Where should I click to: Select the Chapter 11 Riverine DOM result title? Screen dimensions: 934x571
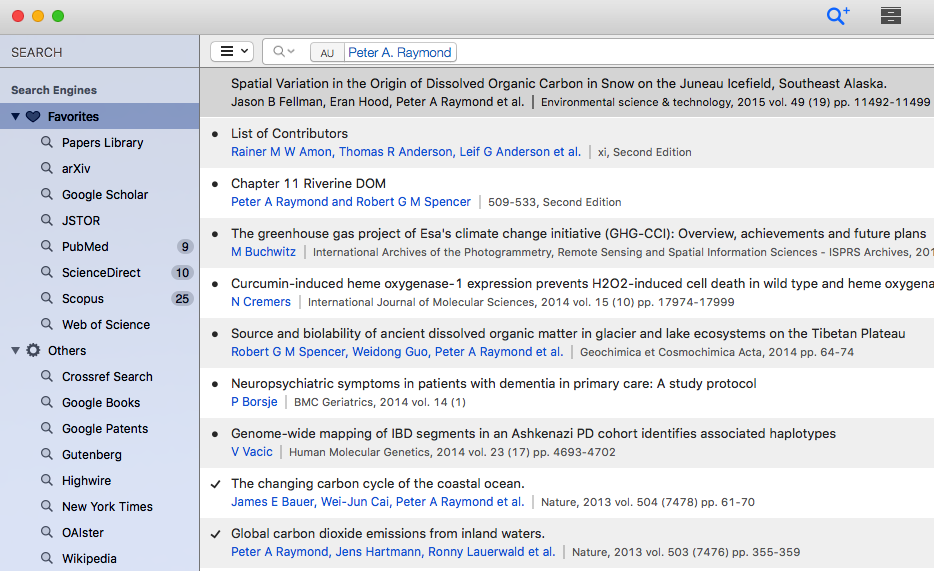[309, 183]
